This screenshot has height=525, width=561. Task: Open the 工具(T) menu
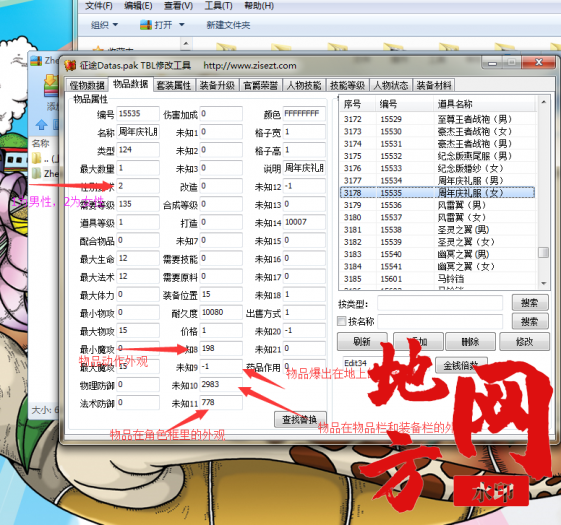218,6
